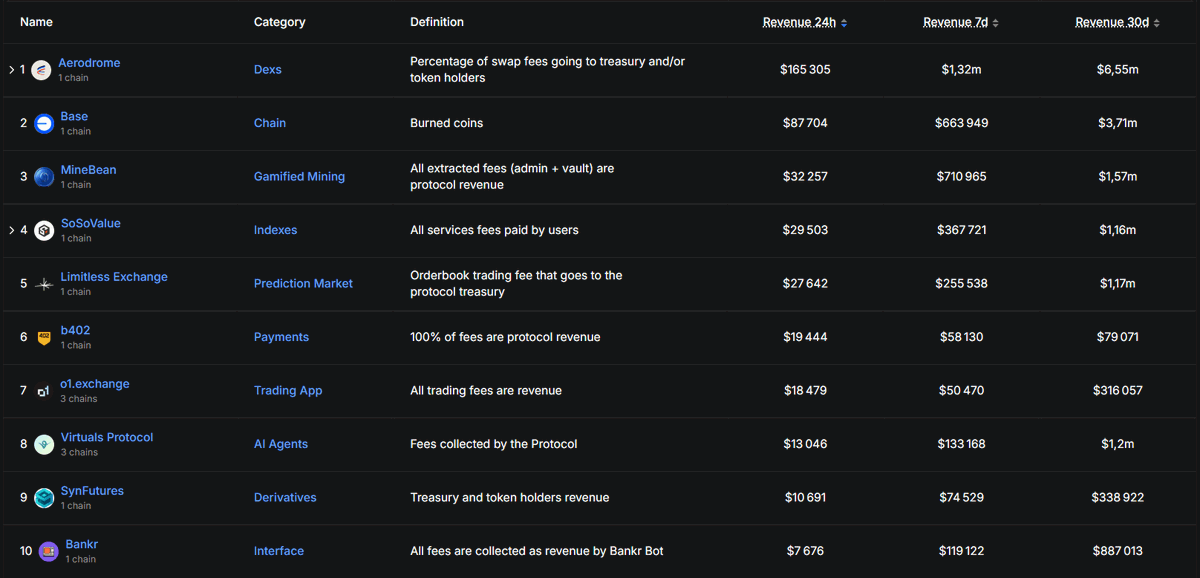Click '100% of fees are protocol revenue' text
This screenshot has height=578, width=1200.
click(x=505, y=337)
